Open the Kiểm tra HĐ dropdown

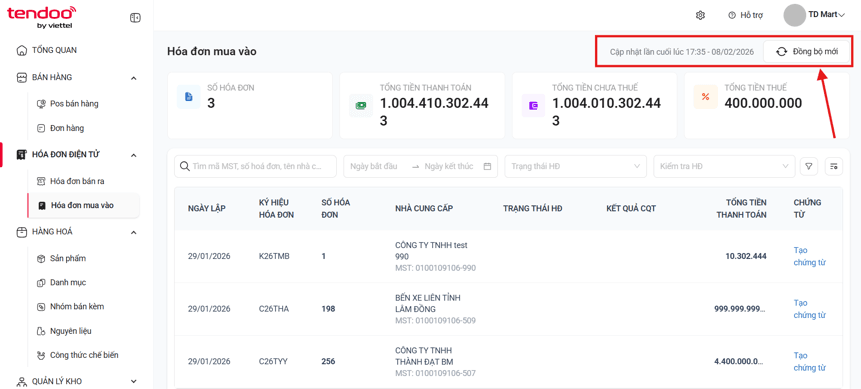pos(724,166)
